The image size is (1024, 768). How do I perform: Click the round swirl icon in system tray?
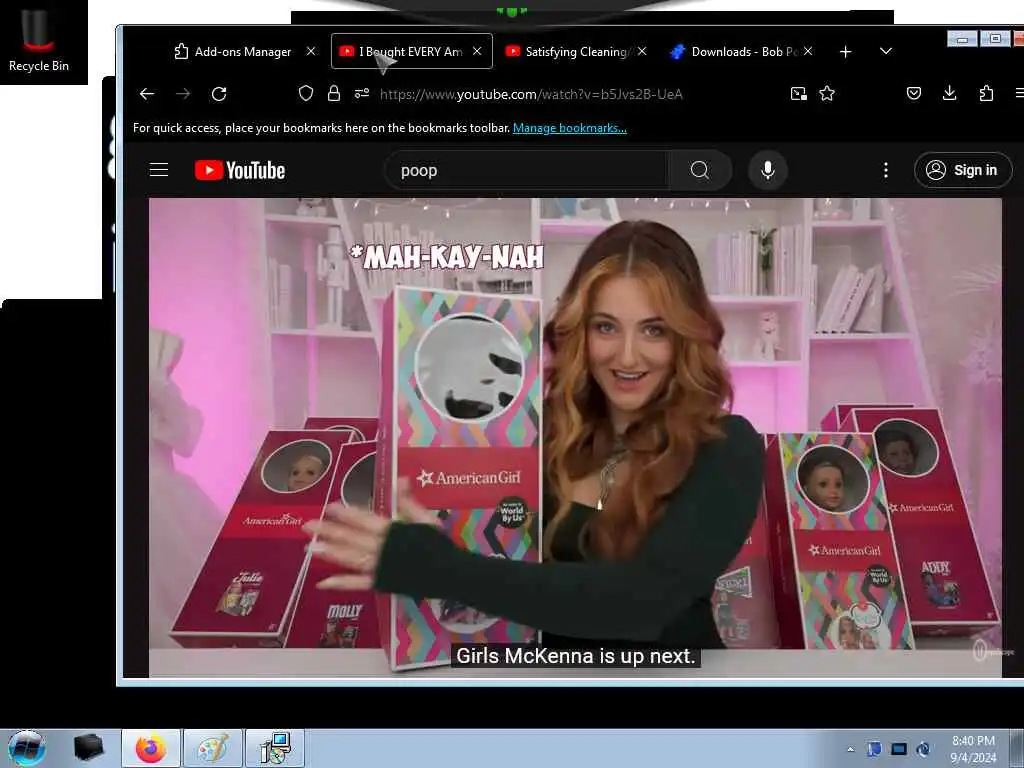pyautogui.click(x=923, y=749)
